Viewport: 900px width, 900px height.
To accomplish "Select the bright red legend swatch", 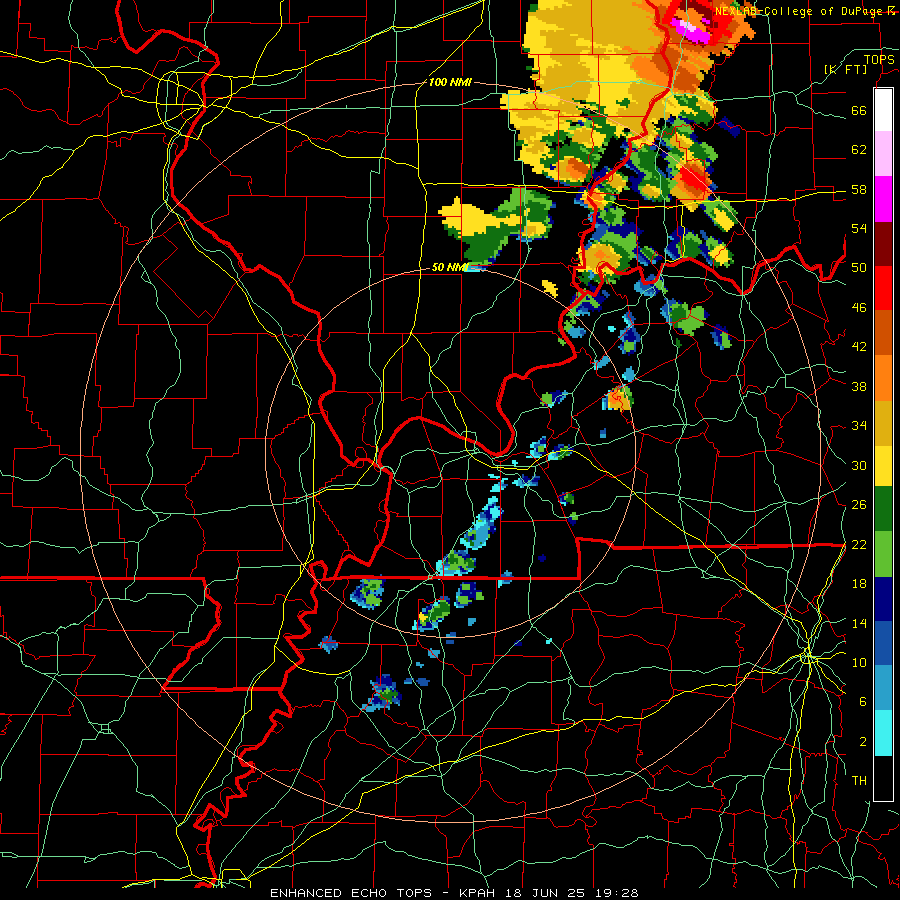I will coord(883,288).
